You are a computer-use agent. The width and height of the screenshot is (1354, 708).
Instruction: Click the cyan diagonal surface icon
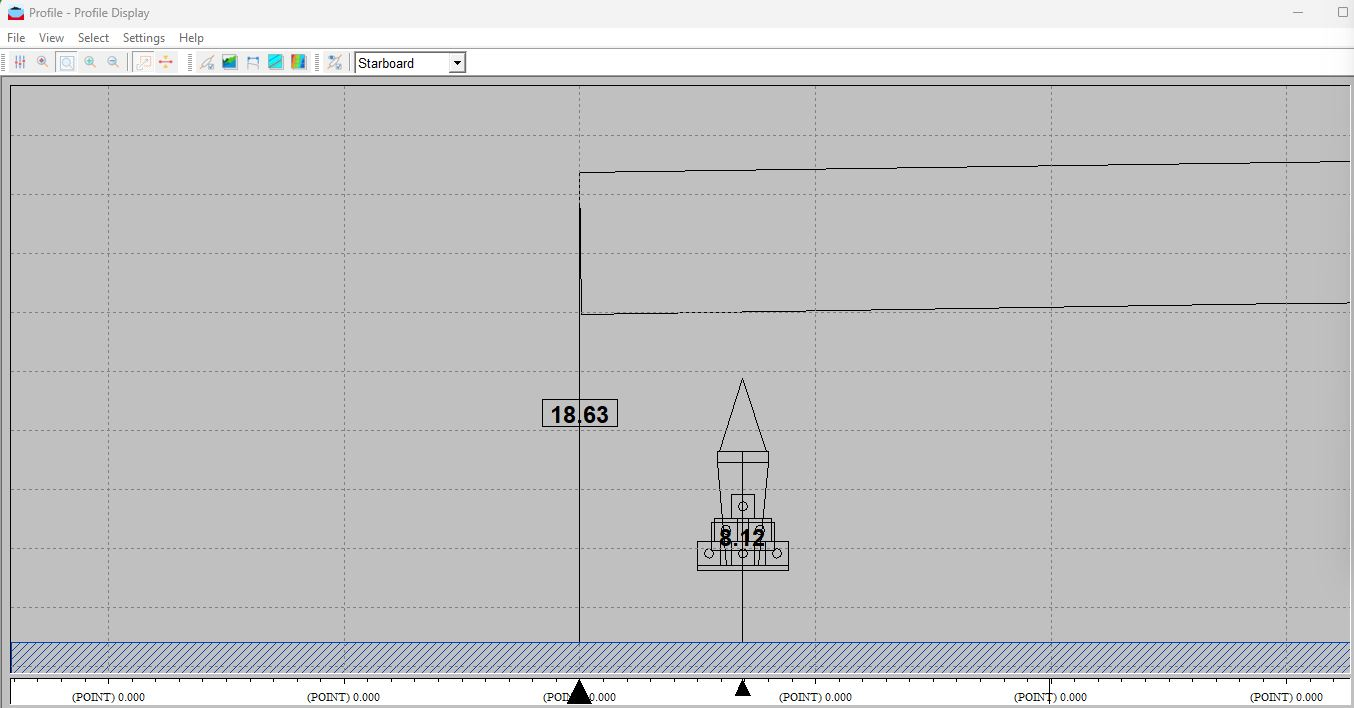[x=276, y=62]
